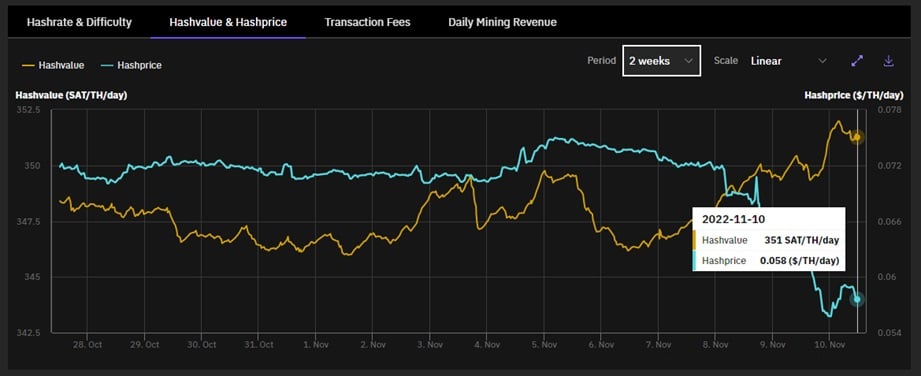The width and height of the screenshot is (921, 376).
Task: Click the 342.5 left axis value
Action: pyautogui.click(x=29, y=333)
